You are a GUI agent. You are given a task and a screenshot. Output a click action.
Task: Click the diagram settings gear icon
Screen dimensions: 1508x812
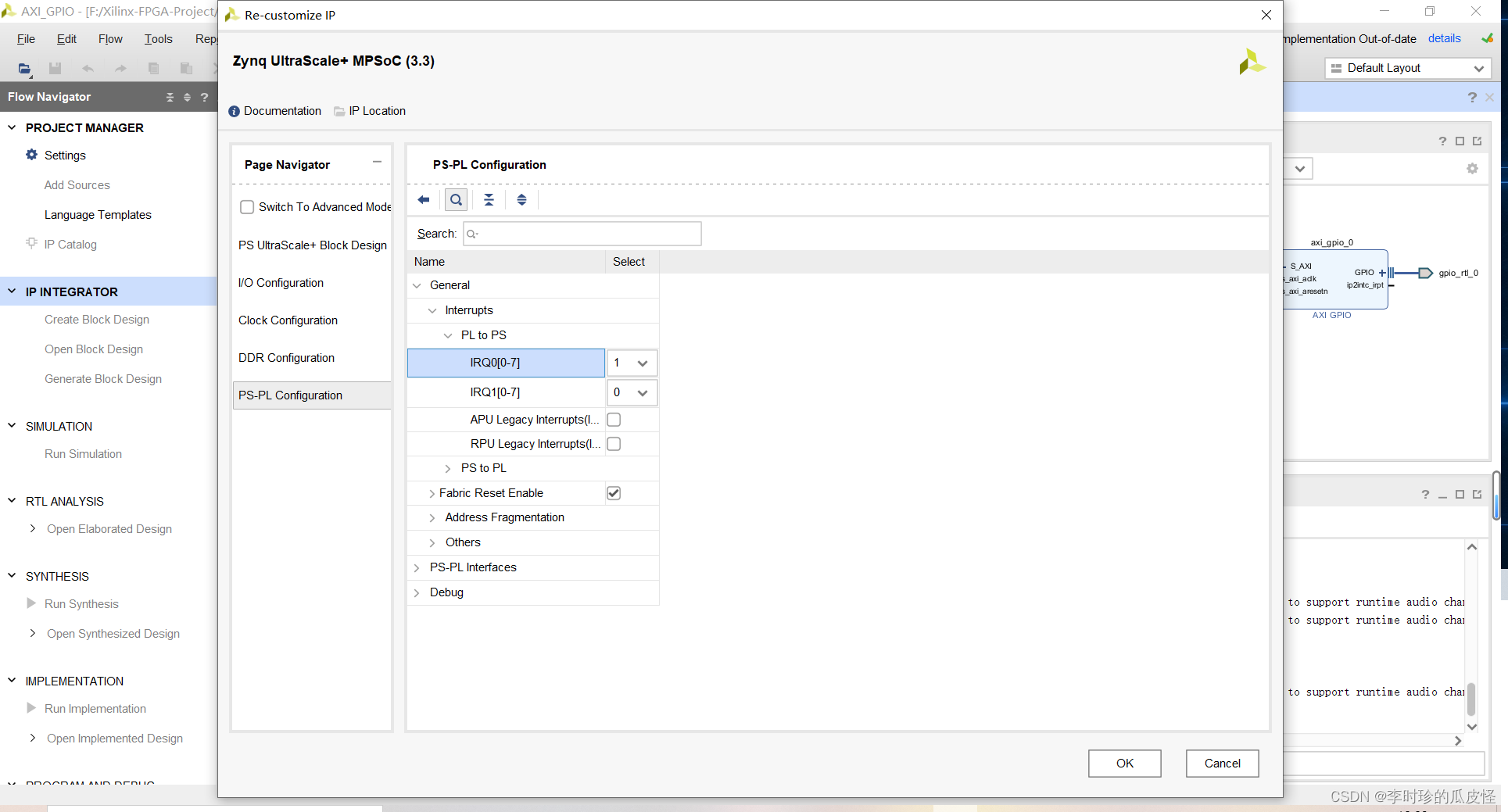click(1472, 169)
